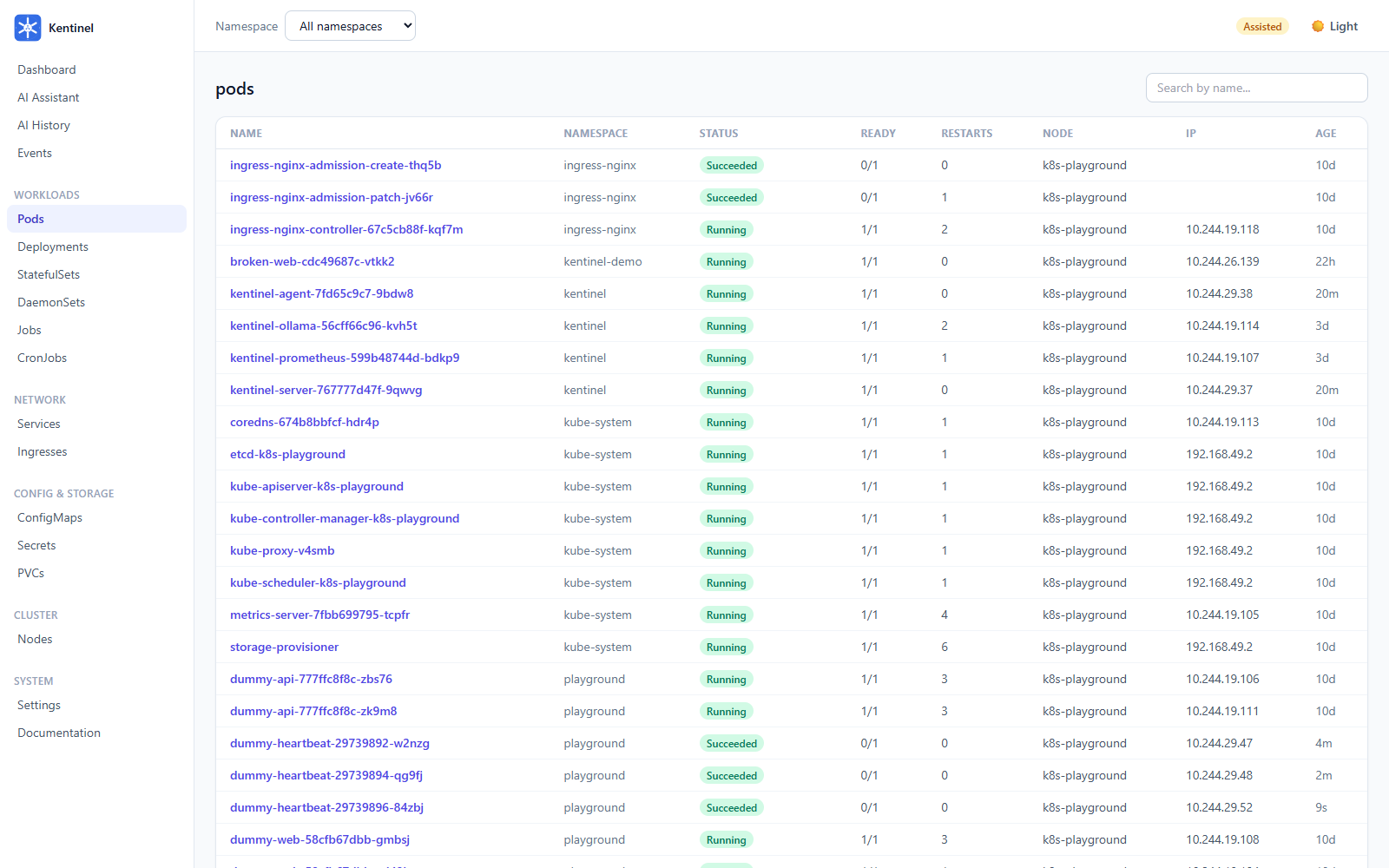The image size is (1389, 868).
Task: Open pod dummy-heartbeat-29739896-84zbj
Action: [326, 807]
